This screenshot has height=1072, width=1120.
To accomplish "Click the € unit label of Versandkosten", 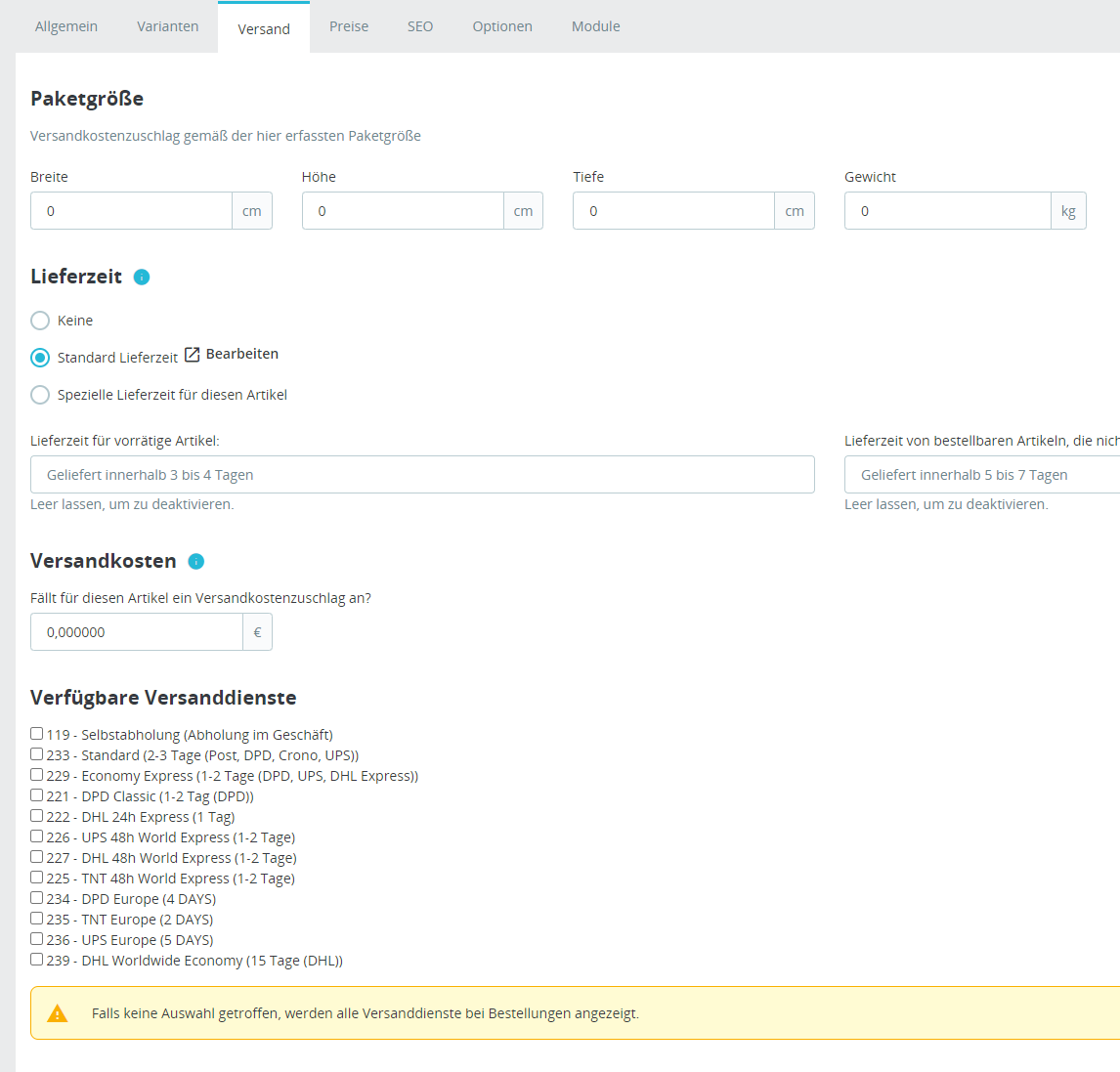I will coord(257,632).
